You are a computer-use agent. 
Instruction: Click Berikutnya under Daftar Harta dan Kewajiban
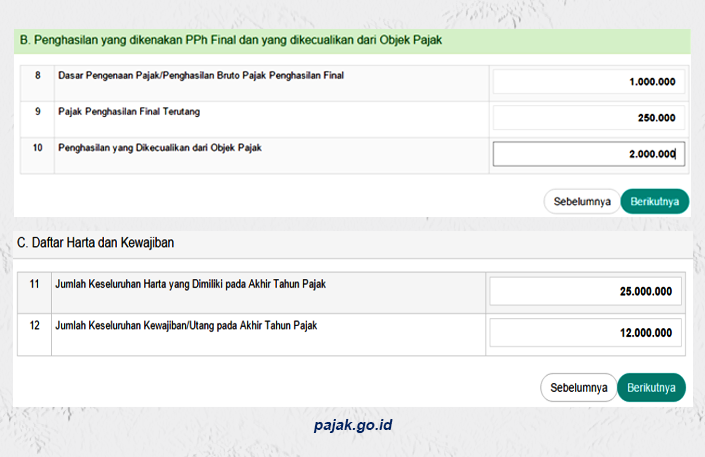pyautogui.click(x=651, y=388)
